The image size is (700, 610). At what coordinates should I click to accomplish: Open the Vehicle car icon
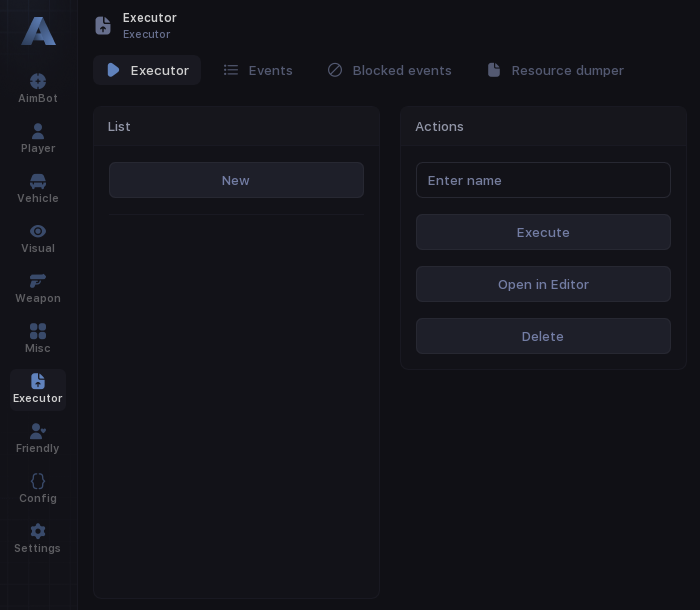[38, 181]
